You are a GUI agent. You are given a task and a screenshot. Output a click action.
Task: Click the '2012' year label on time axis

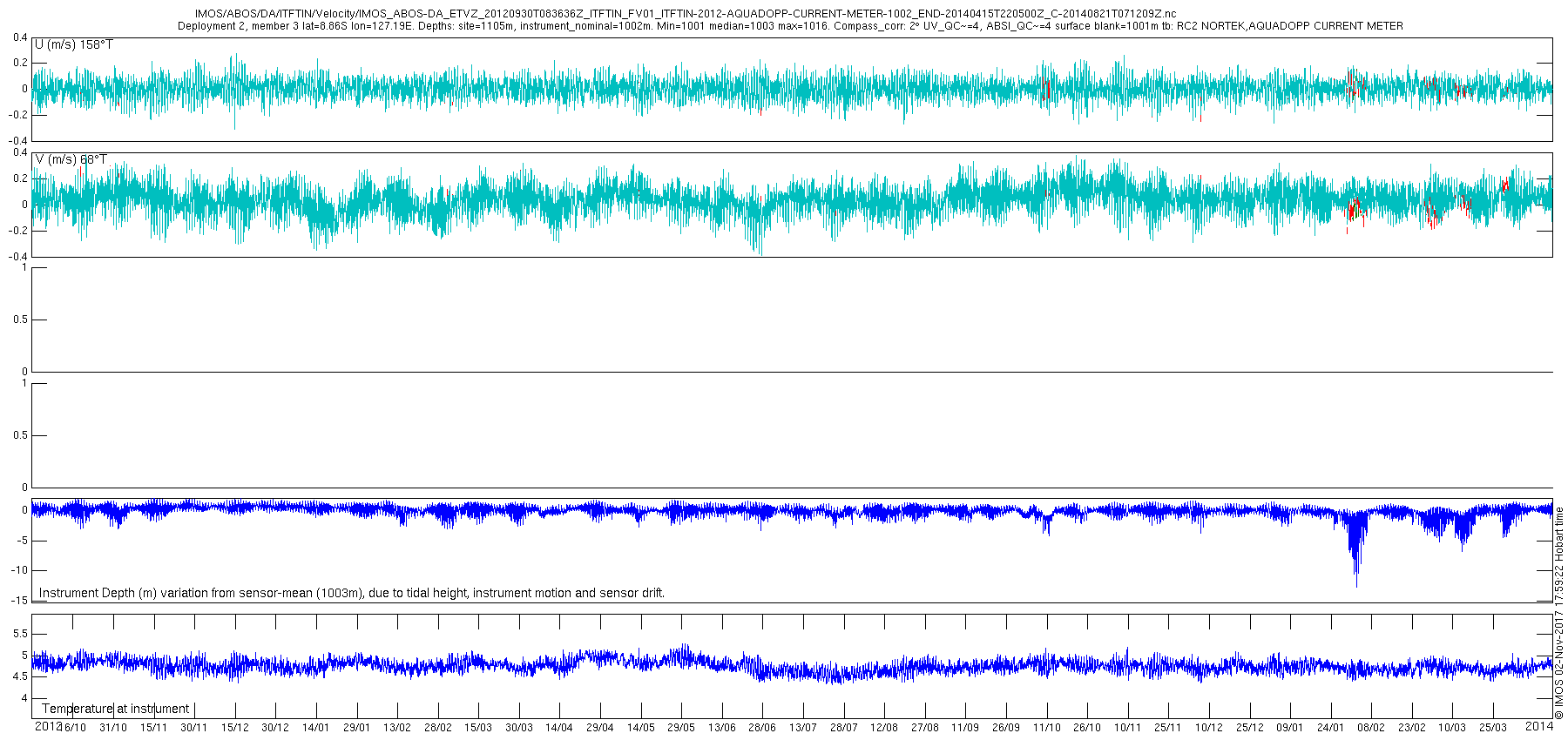click(48, 726)
